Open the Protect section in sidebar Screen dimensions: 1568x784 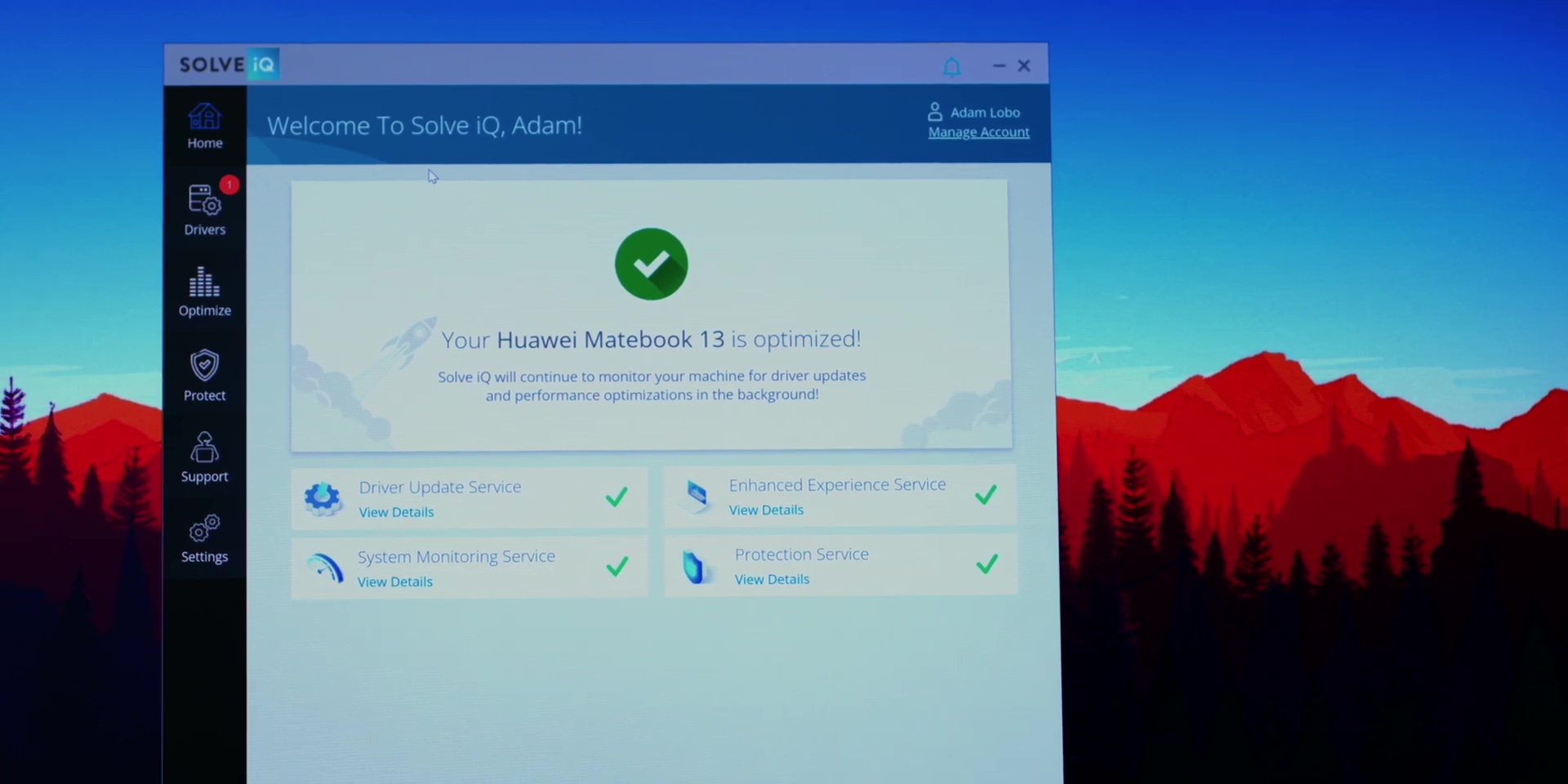pyautogui.click(x=204, y=376)
